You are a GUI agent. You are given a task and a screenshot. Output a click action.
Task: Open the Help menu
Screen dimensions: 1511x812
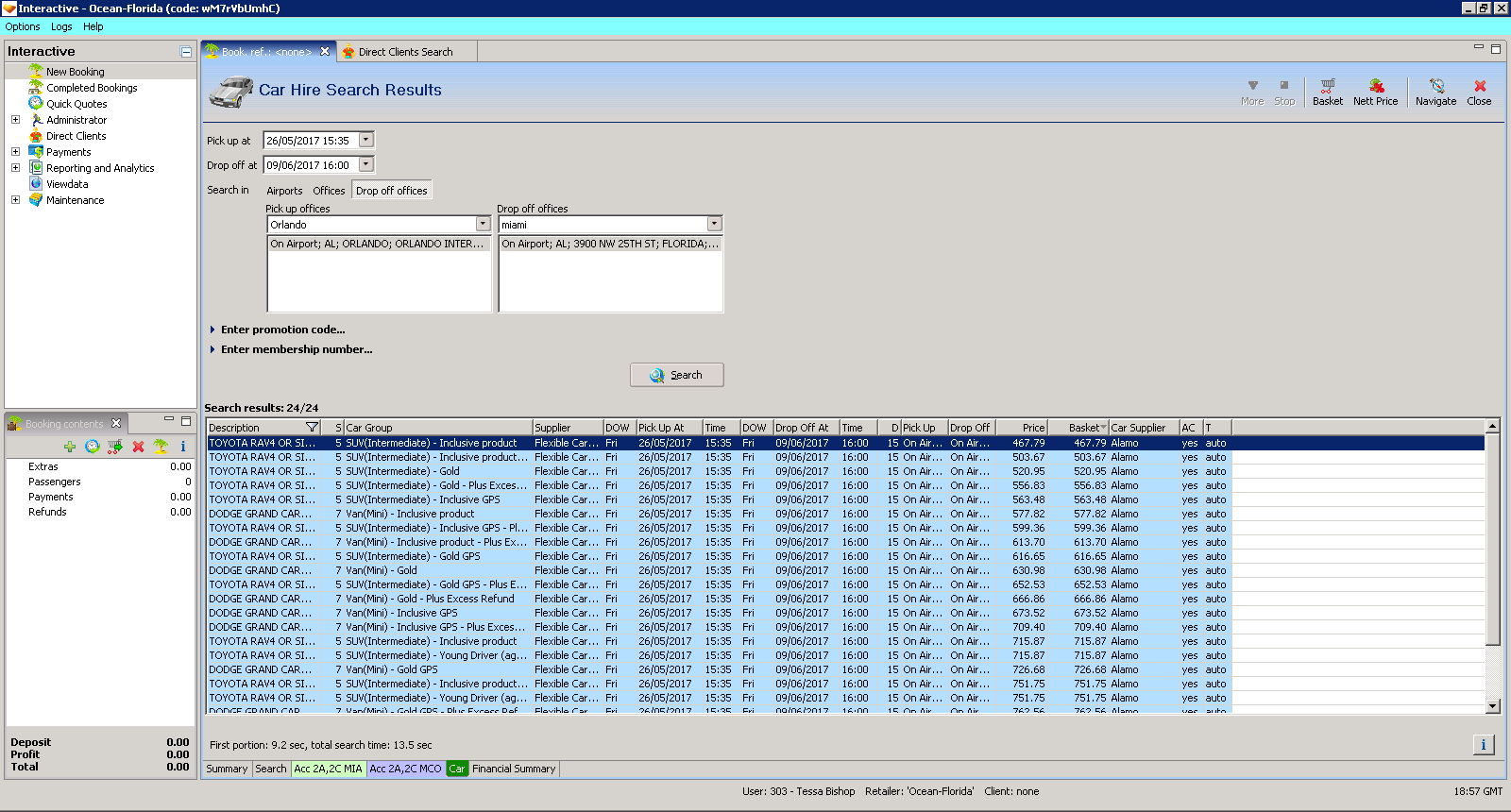tap(93, 26)
